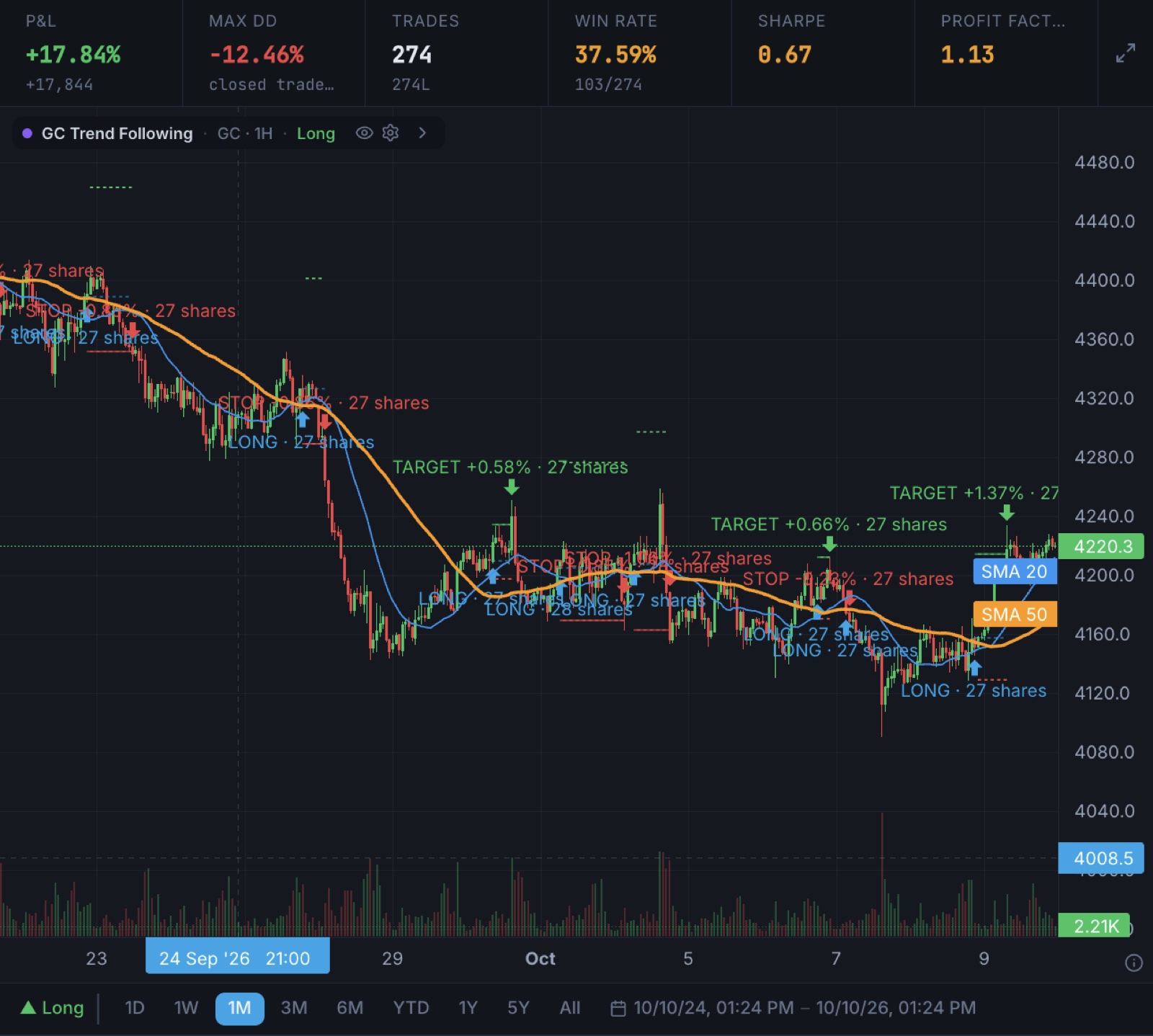Click the blue LONG entry arrow near Oct 9
Screen dimensions: 1153x1036
pyautogui.click(x=974, y=668)
